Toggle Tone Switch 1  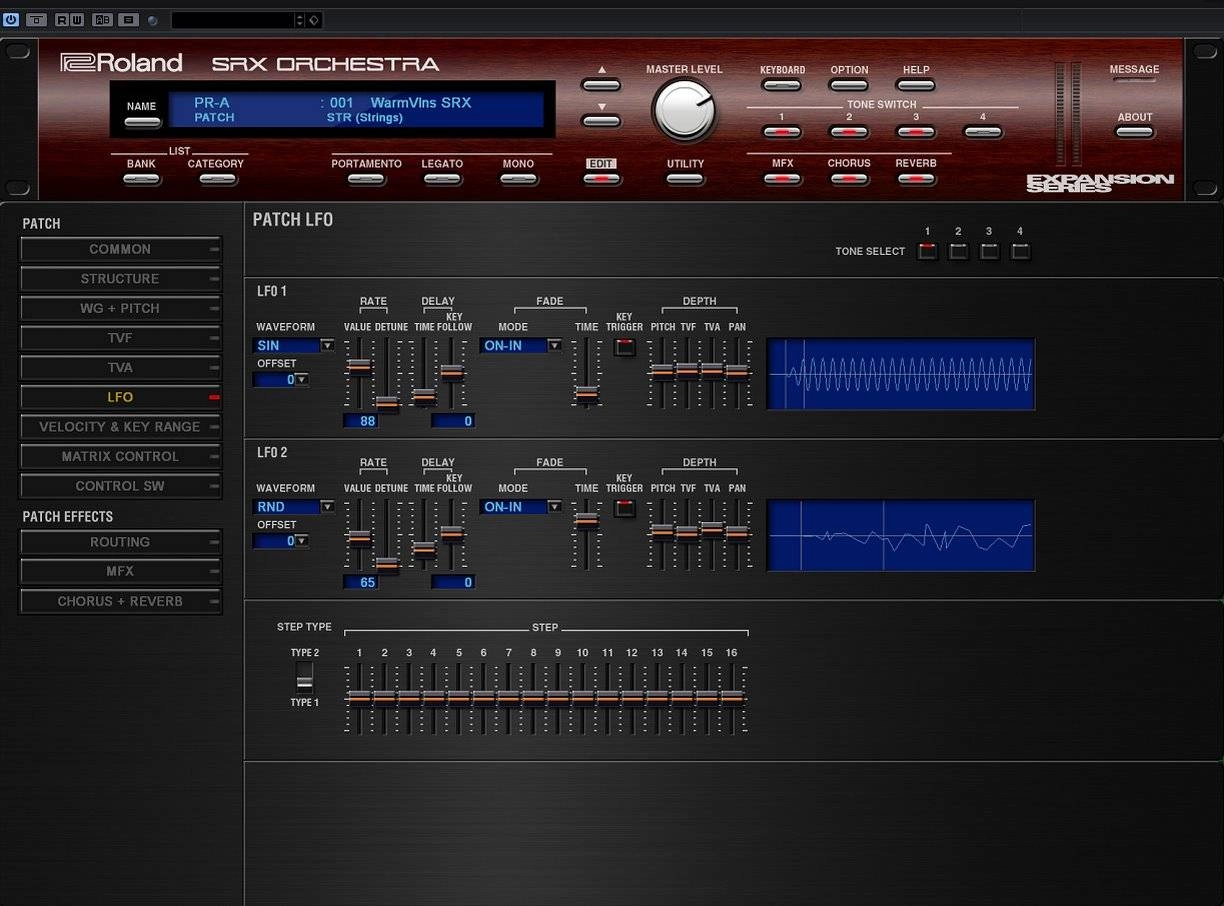[x=782, y=132]
